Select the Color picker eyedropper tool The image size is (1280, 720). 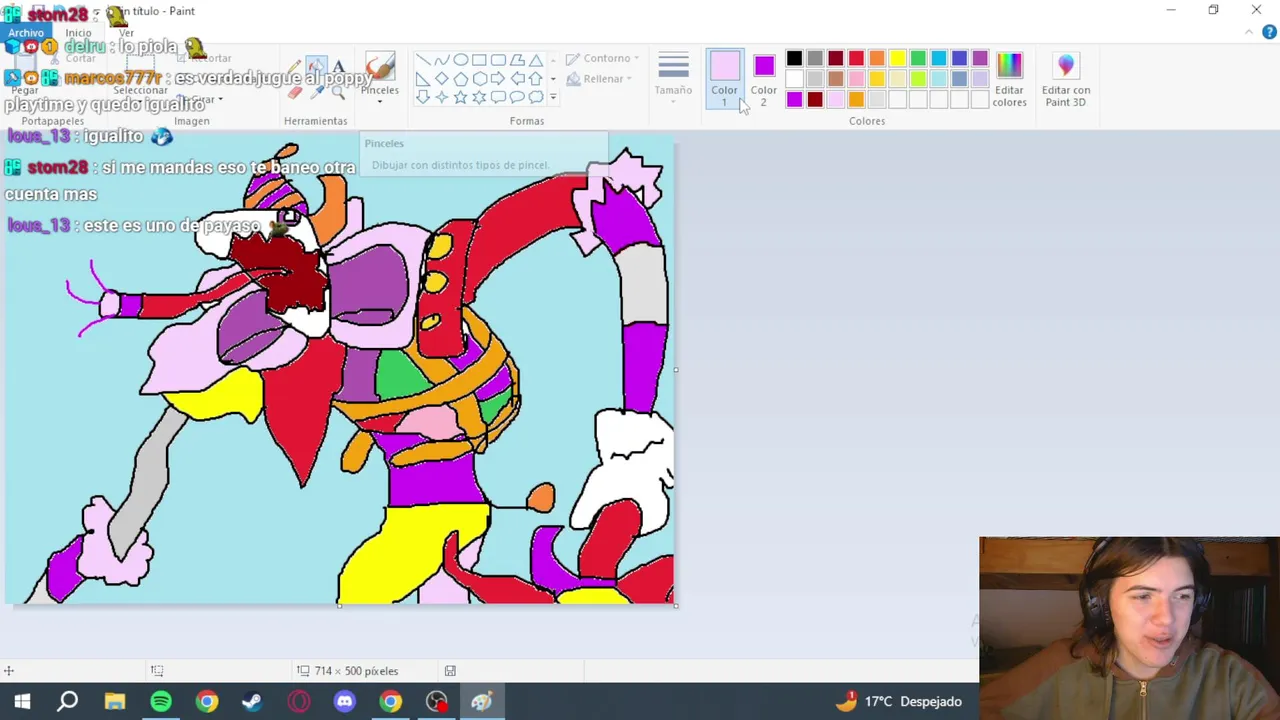pos(316,91)
